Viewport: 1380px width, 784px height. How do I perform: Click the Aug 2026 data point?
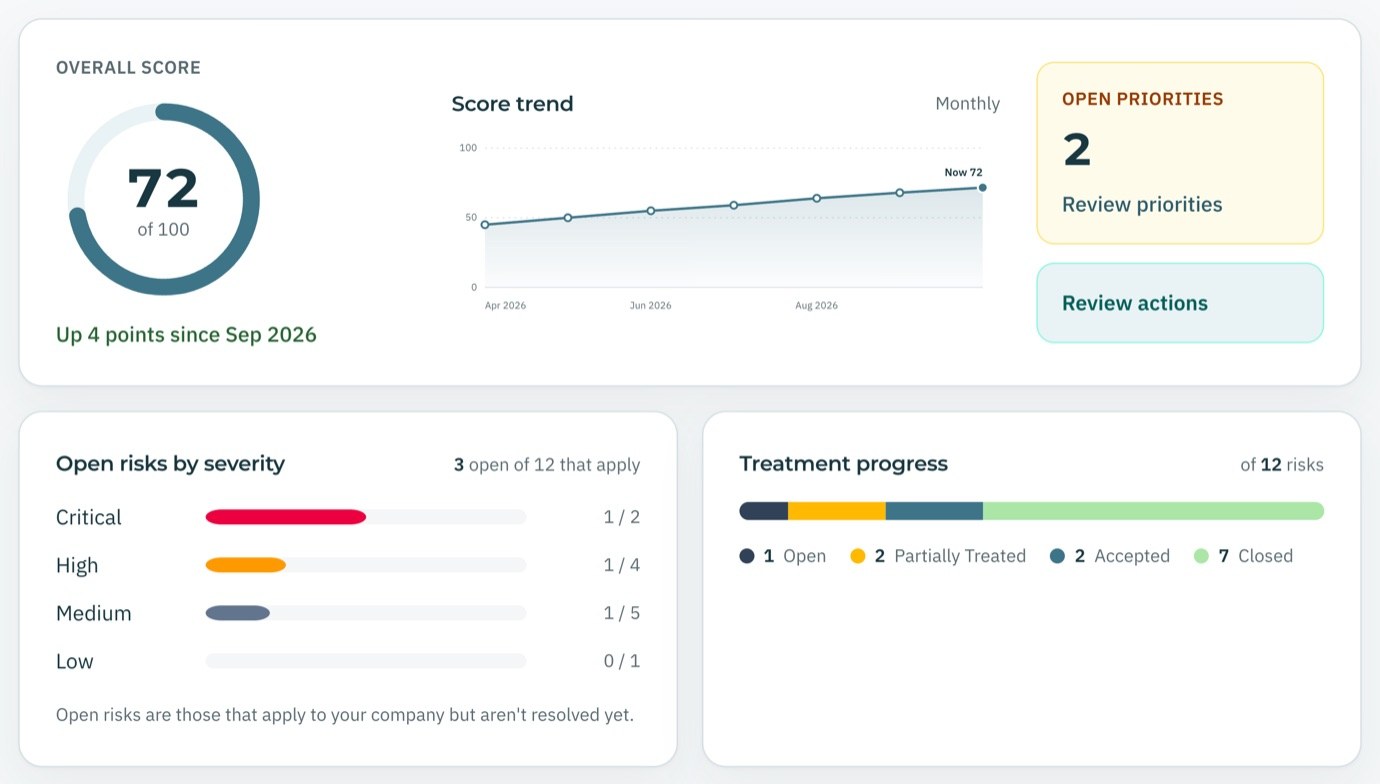point(817,198)
